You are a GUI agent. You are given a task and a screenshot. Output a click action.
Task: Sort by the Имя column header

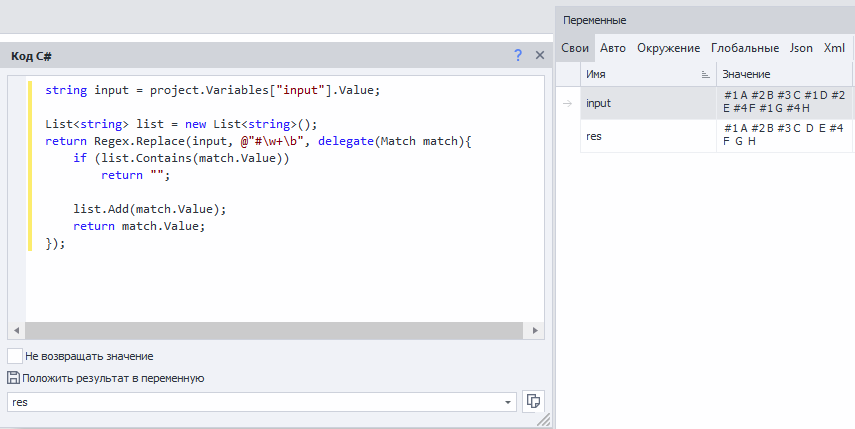tap(648, 74)
